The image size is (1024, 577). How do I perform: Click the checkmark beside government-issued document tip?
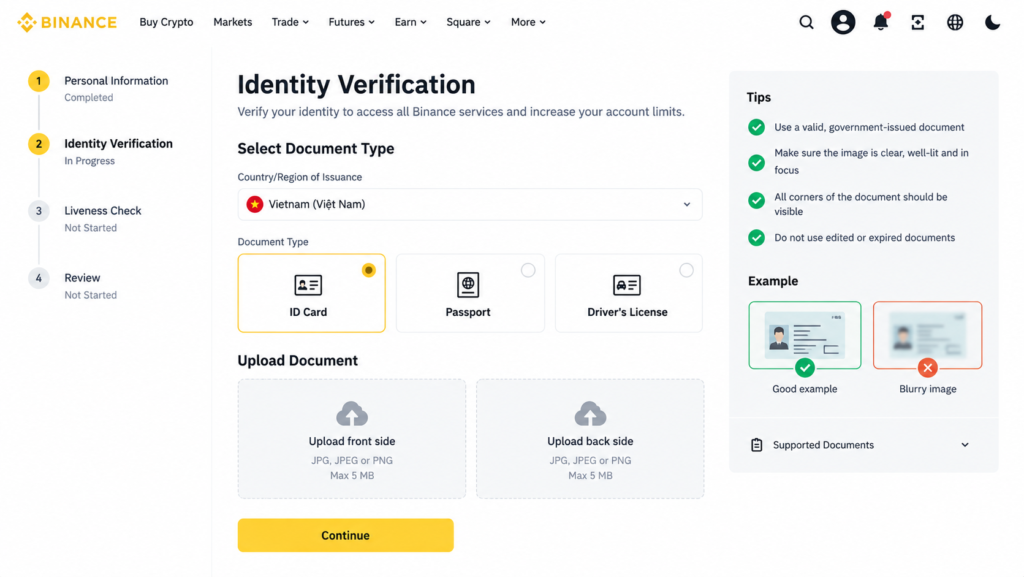coord(756,127)
